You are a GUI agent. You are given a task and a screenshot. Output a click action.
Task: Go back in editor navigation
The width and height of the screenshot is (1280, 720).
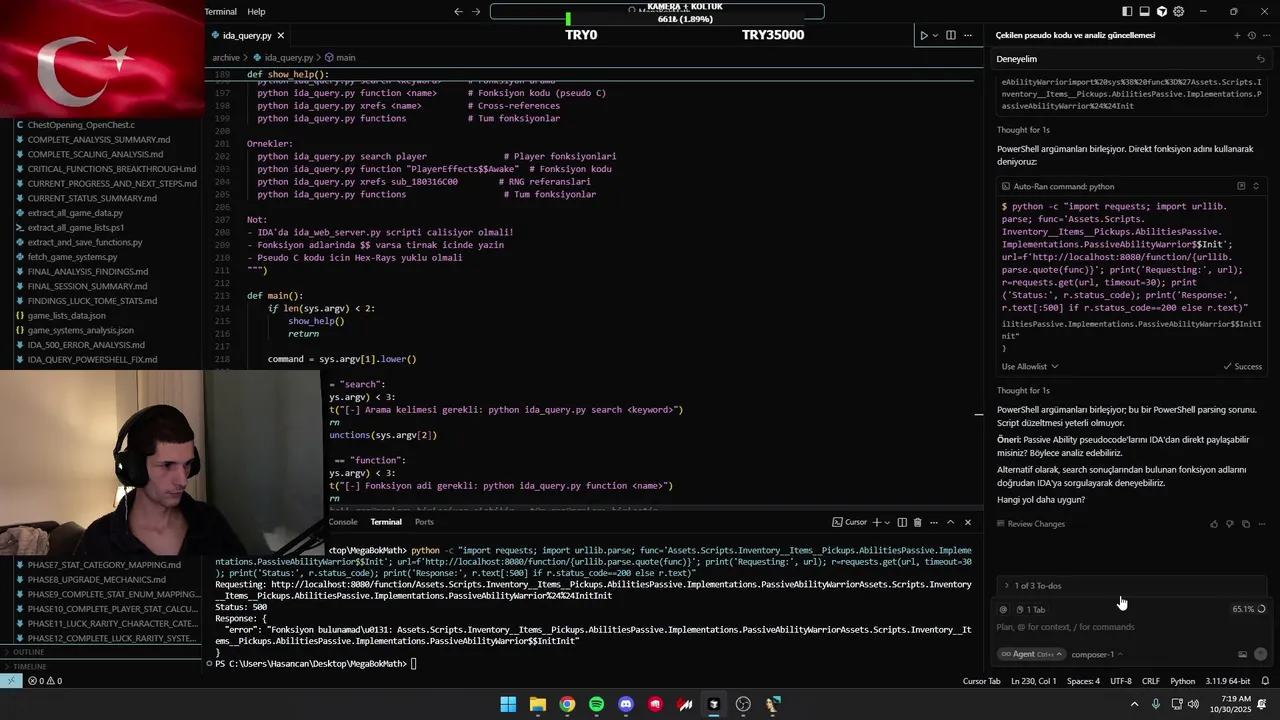pyautogui.click(x=458, y=12)
